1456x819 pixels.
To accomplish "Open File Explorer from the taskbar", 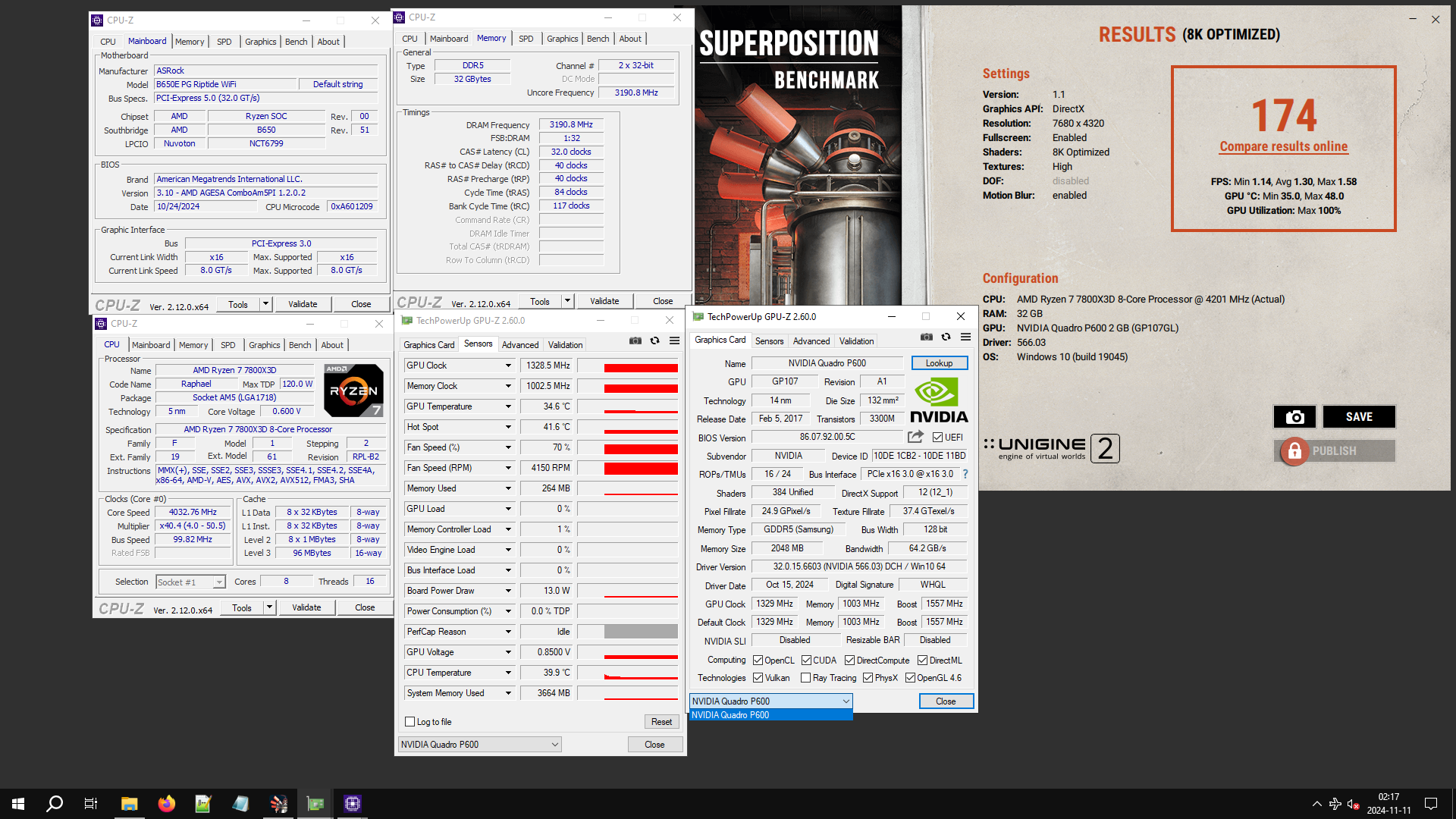I will 129,804.
